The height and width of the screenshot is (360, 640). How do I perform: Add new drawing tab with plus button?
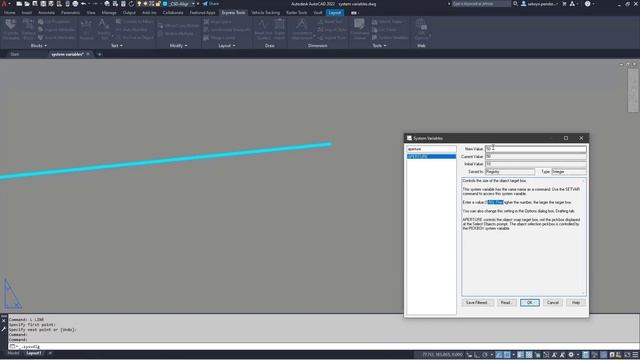[99, 54]
